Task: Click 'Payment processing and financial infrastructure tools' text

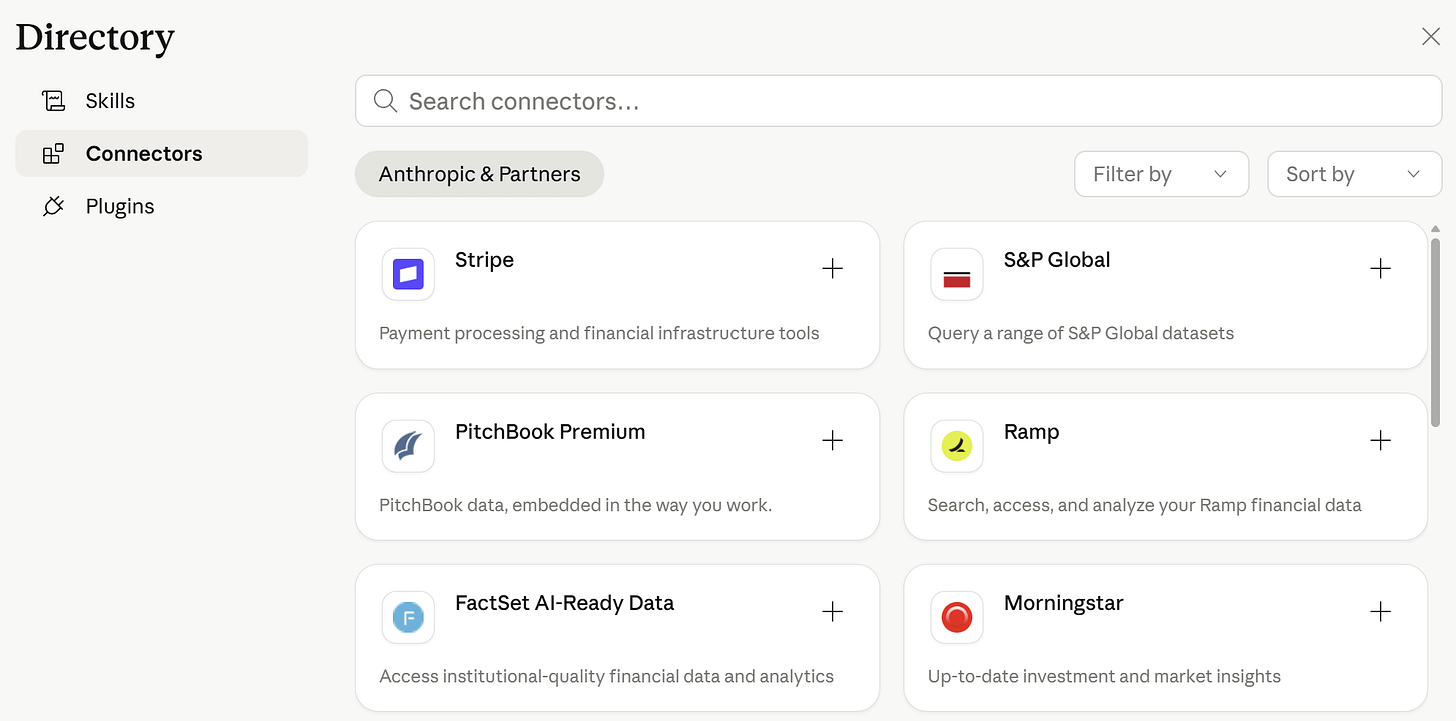Action: 599,333
